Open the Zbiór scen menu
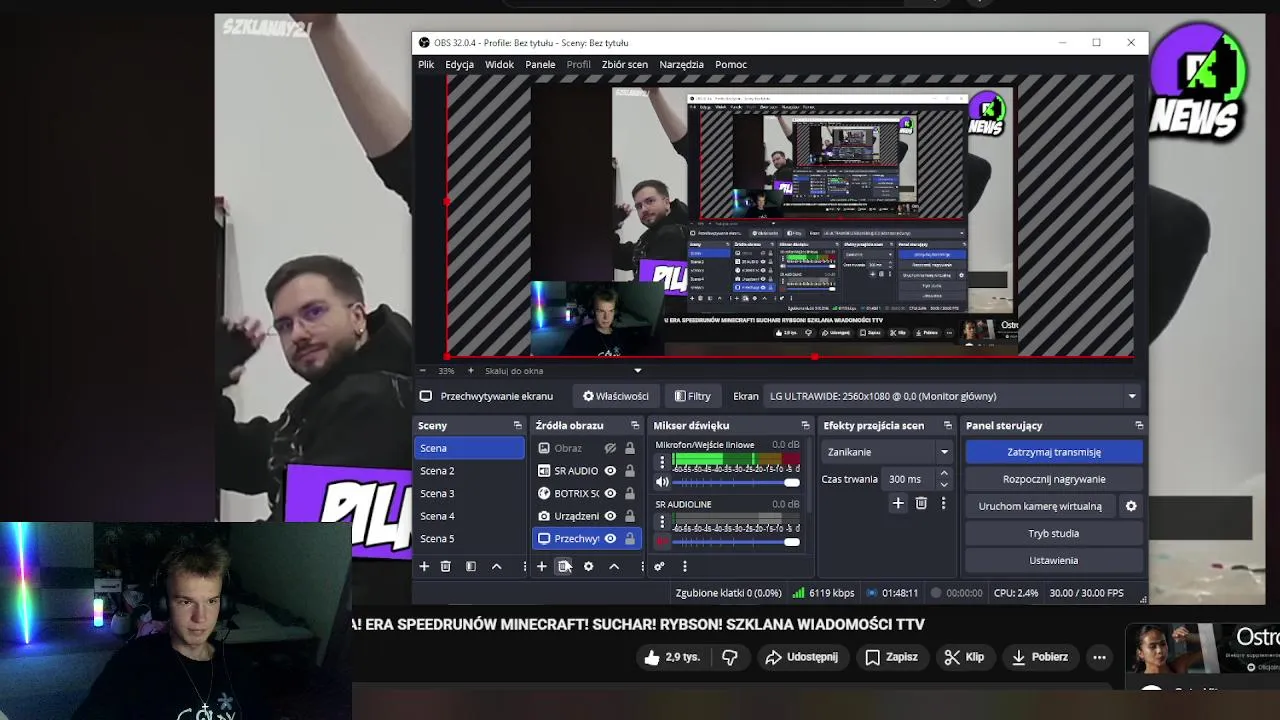The width and height of the screenshot is (1280, 720). point(625,64)
